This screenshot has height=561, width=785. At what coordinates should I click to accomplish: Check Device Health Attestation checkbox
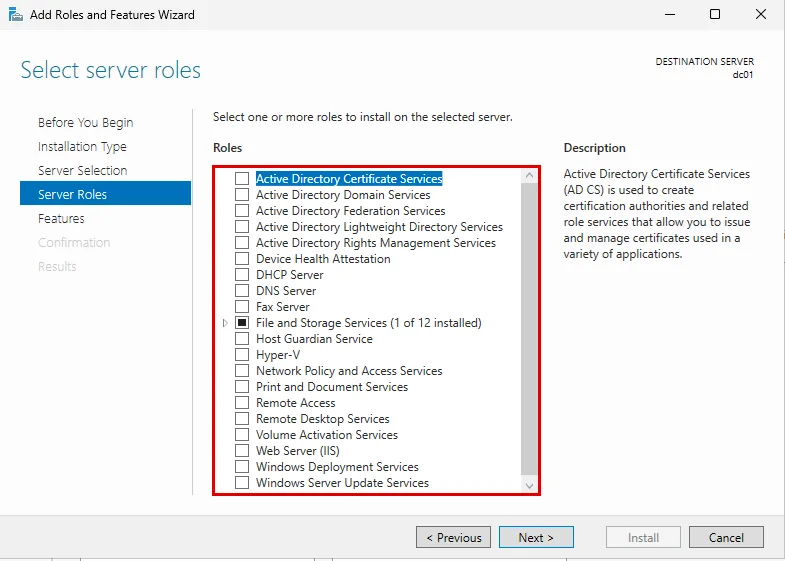pyautogui.click(x=242, y=259)
